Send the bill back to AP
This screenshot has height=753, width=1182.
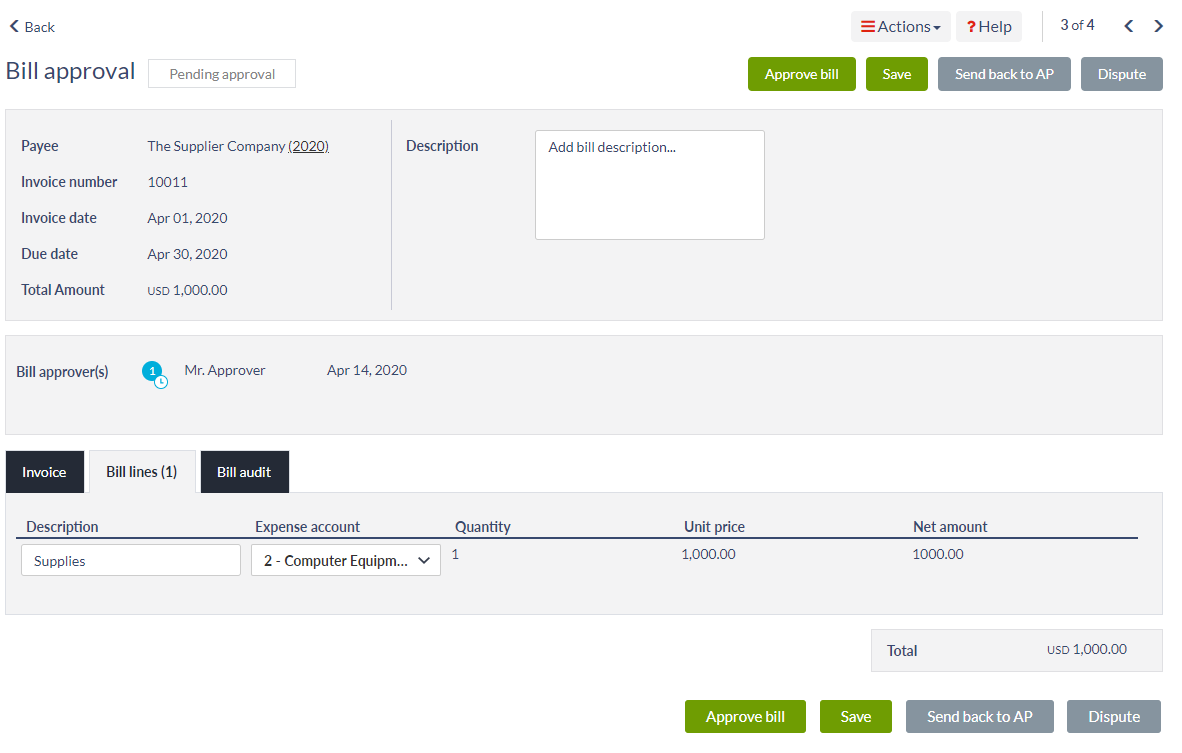[x=1004, y=73]
